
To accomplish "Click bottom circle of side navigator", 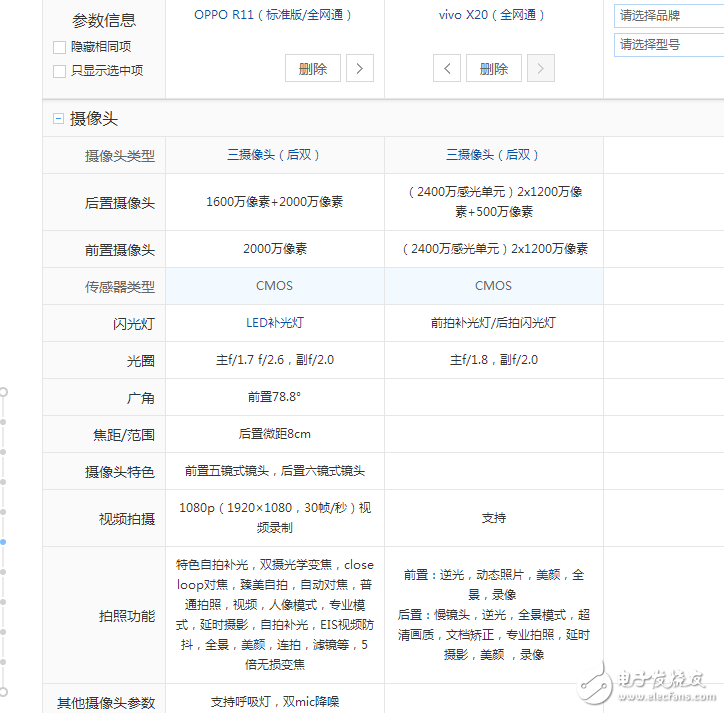I will pyautogui.click(x=3, y=692).
